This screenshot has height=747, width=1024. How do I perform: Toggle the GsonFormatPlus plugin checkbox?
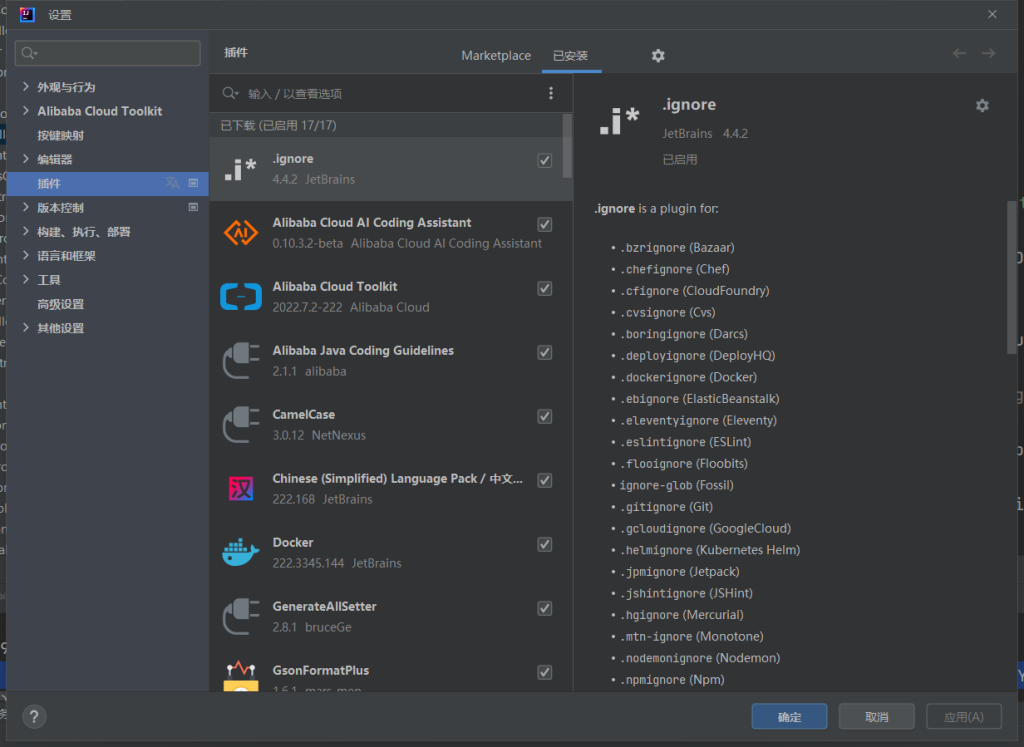pyautogui.click(x=545, y=673)
